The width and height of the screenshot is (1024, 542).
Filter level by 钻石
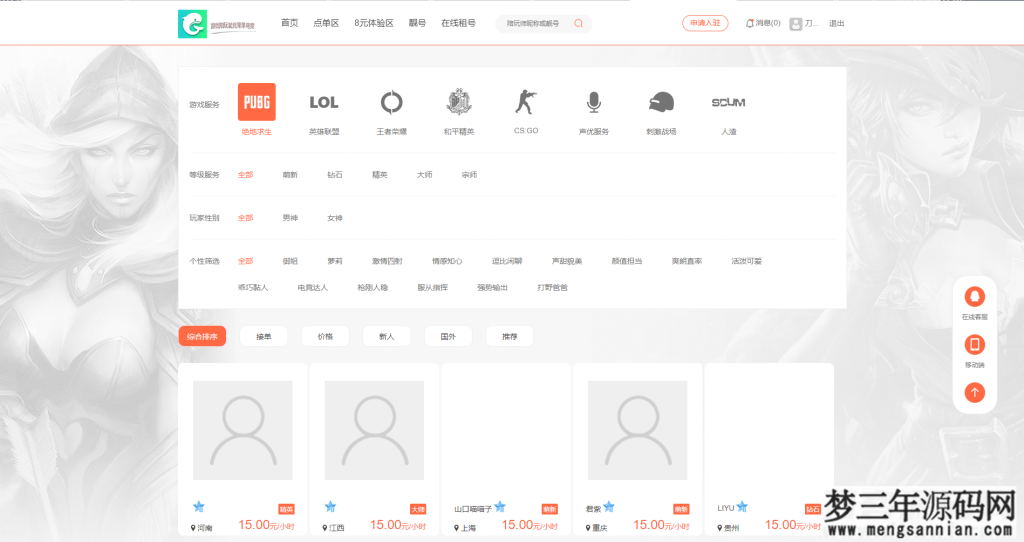335,175
